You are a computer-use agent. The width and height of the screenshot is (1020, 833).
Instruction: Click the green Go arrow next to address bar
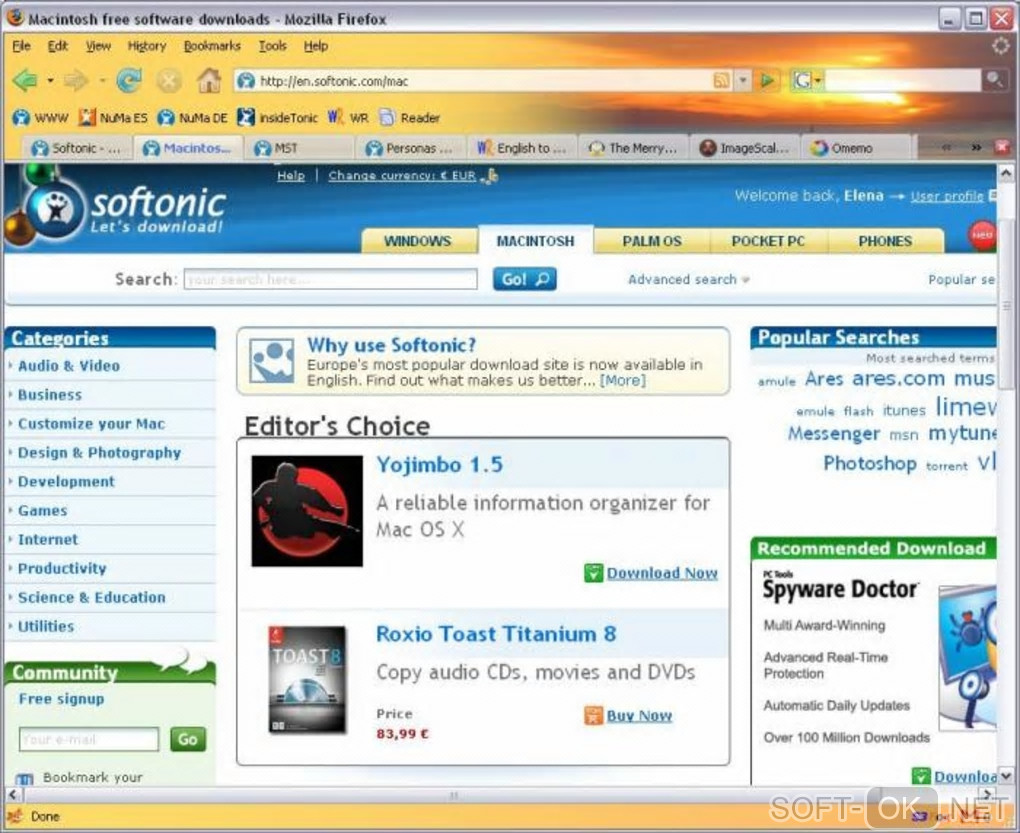[768, 81]
